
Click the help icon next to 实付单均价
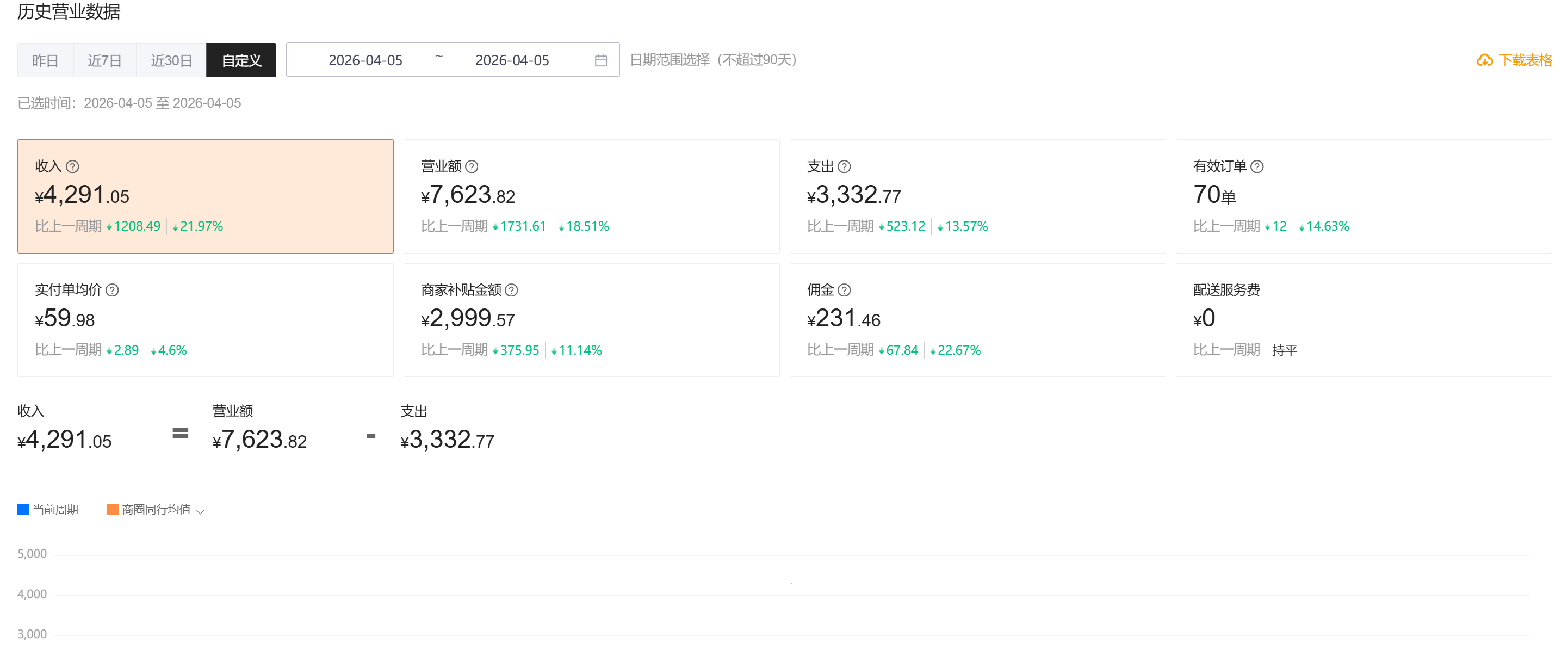(113, 290)
